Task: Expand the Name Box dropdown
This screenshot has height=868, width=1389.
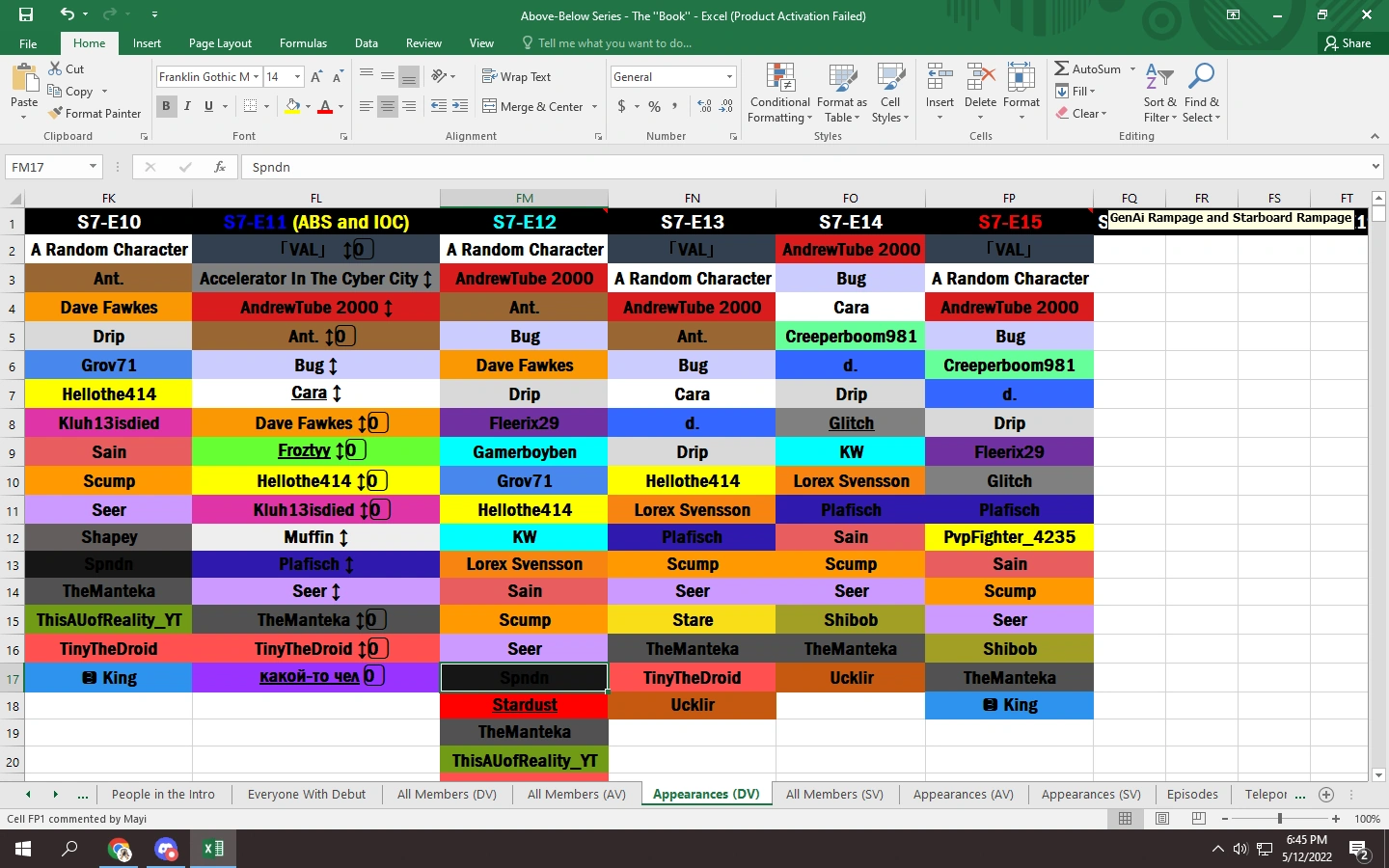Action: (93, 167)
